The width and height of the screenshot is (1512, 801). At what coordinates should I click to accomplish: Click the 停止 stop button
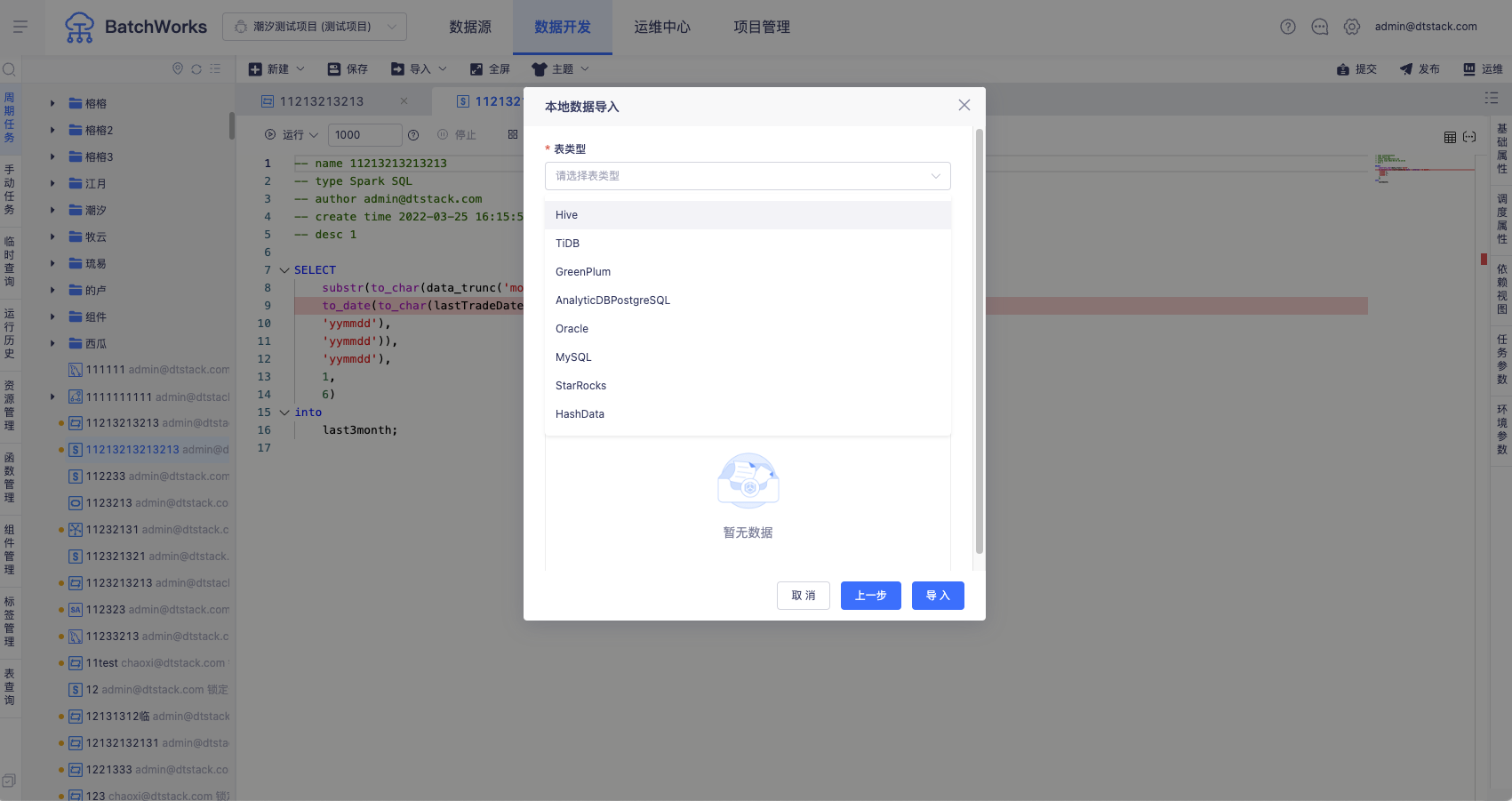[457, 135]
